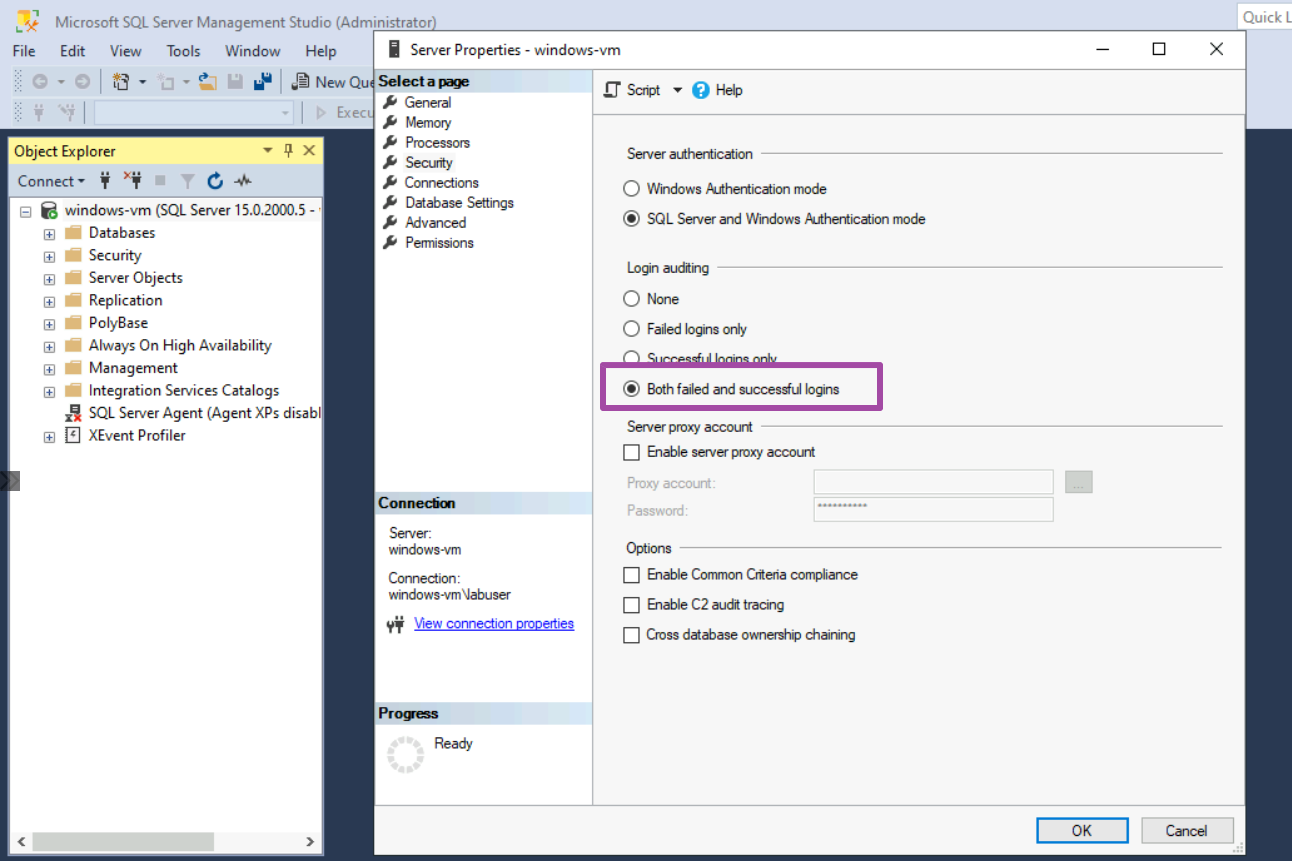Viewport: 1292px width, 861px height.
Task: Open the Connect dropdown in Object Explorer
Action: tap(51, 181)
